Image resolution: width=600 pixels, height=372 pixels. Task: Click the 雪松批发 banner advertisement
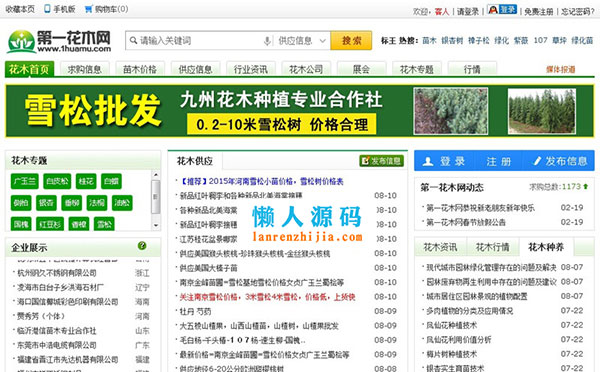click(x=300, y=111)
